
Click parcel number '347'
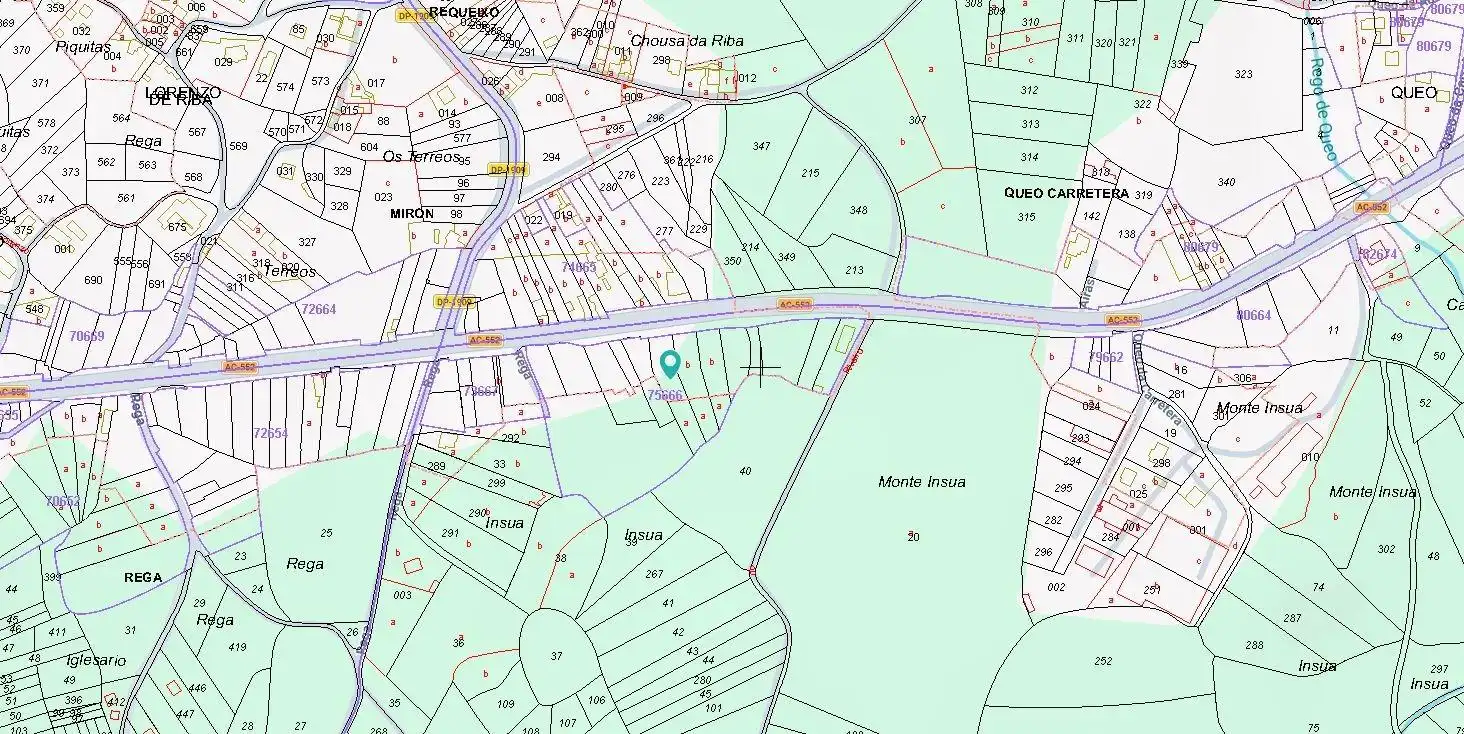pos(762,146)
